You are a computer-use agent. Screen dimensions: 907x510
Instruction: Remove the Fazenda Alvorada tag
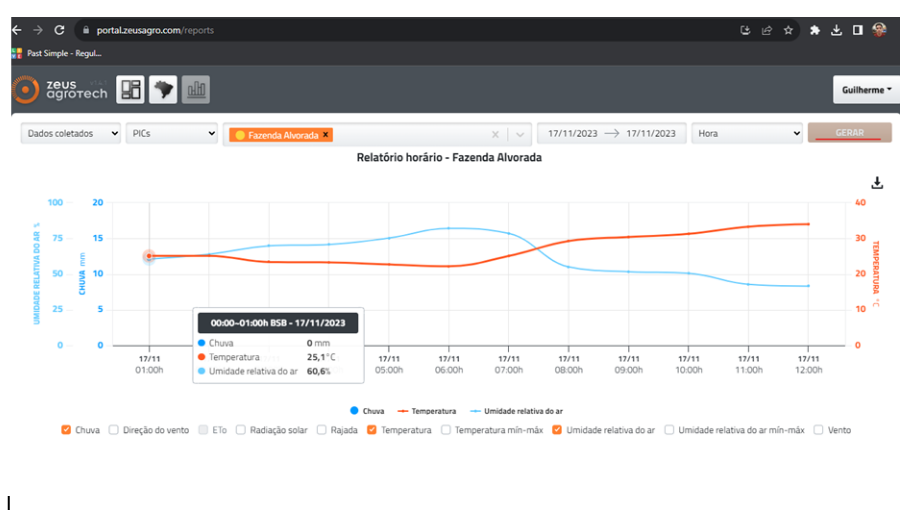326,134
